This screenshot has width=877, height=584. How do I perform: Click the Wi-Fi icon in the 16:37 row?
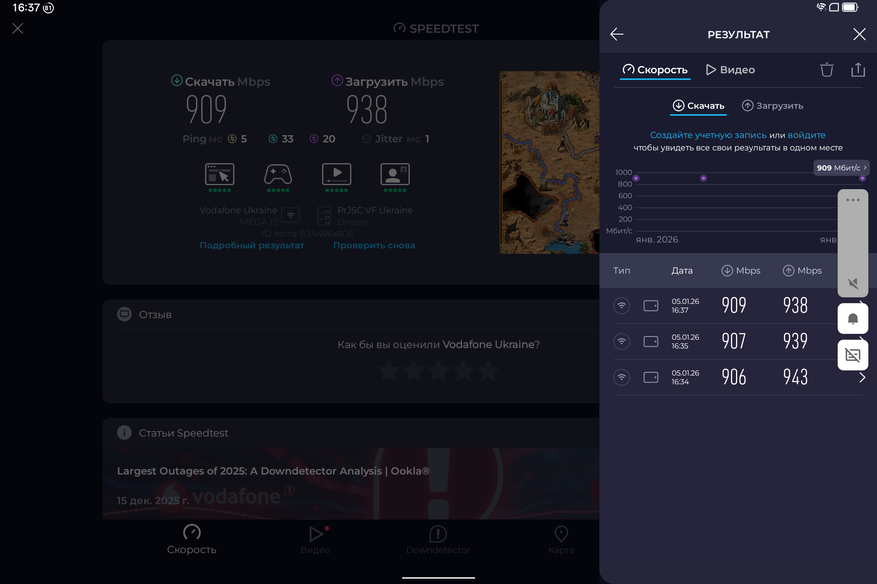[621, 306]
